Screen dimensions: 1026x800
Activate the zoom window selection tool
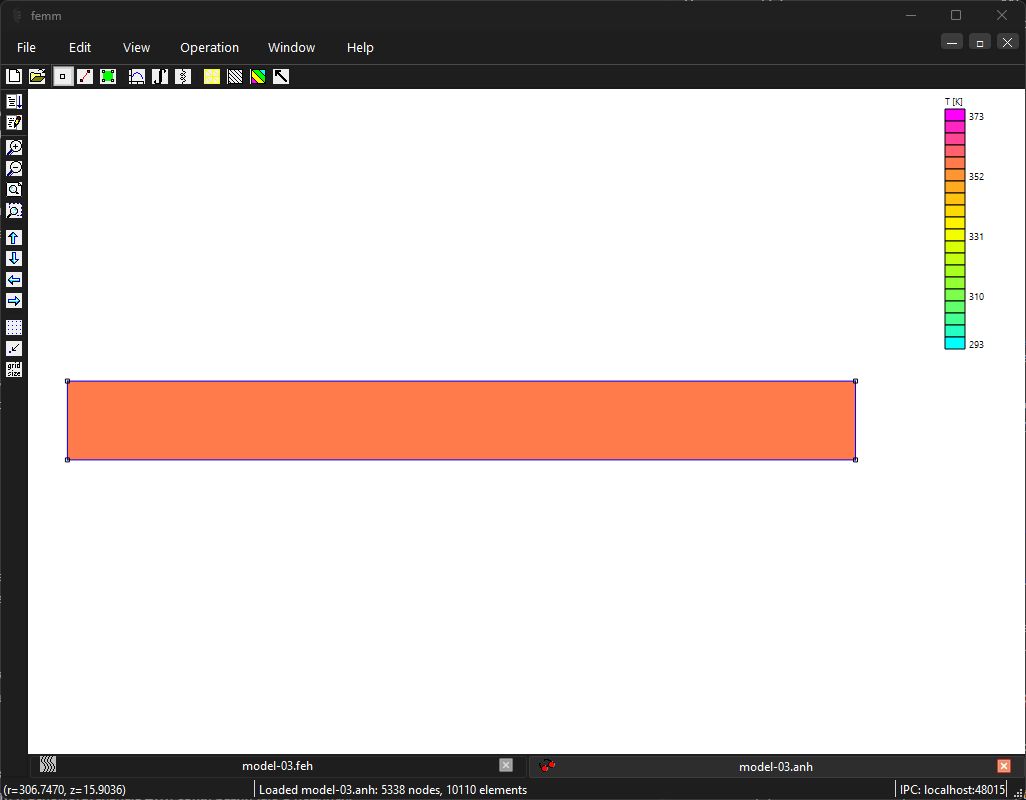14,210
